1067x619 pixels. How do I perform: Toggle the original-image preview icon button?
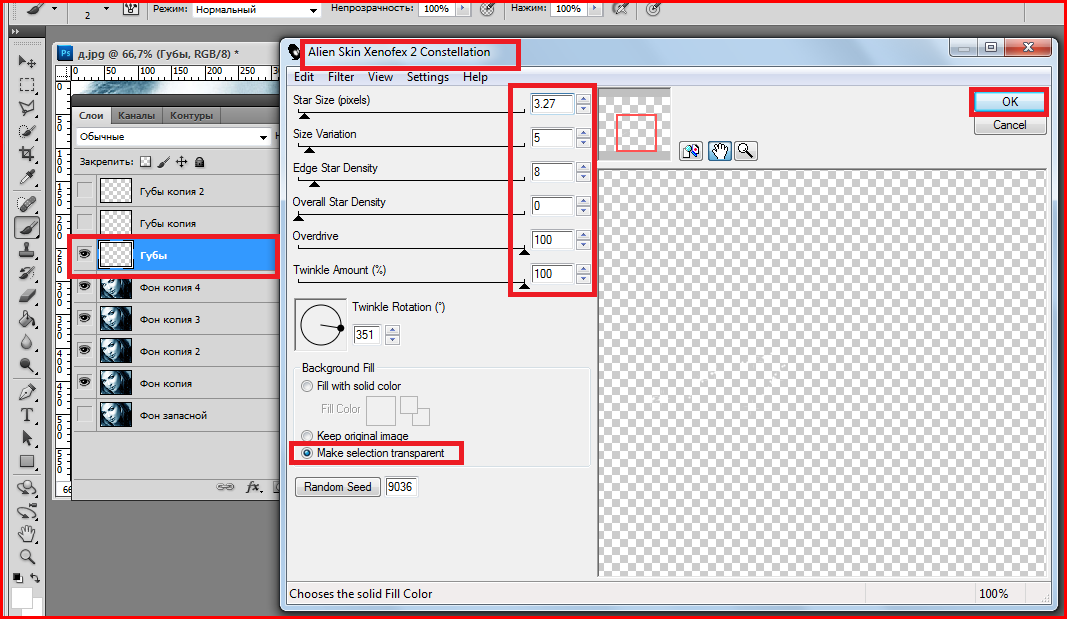tap(691, 151)
